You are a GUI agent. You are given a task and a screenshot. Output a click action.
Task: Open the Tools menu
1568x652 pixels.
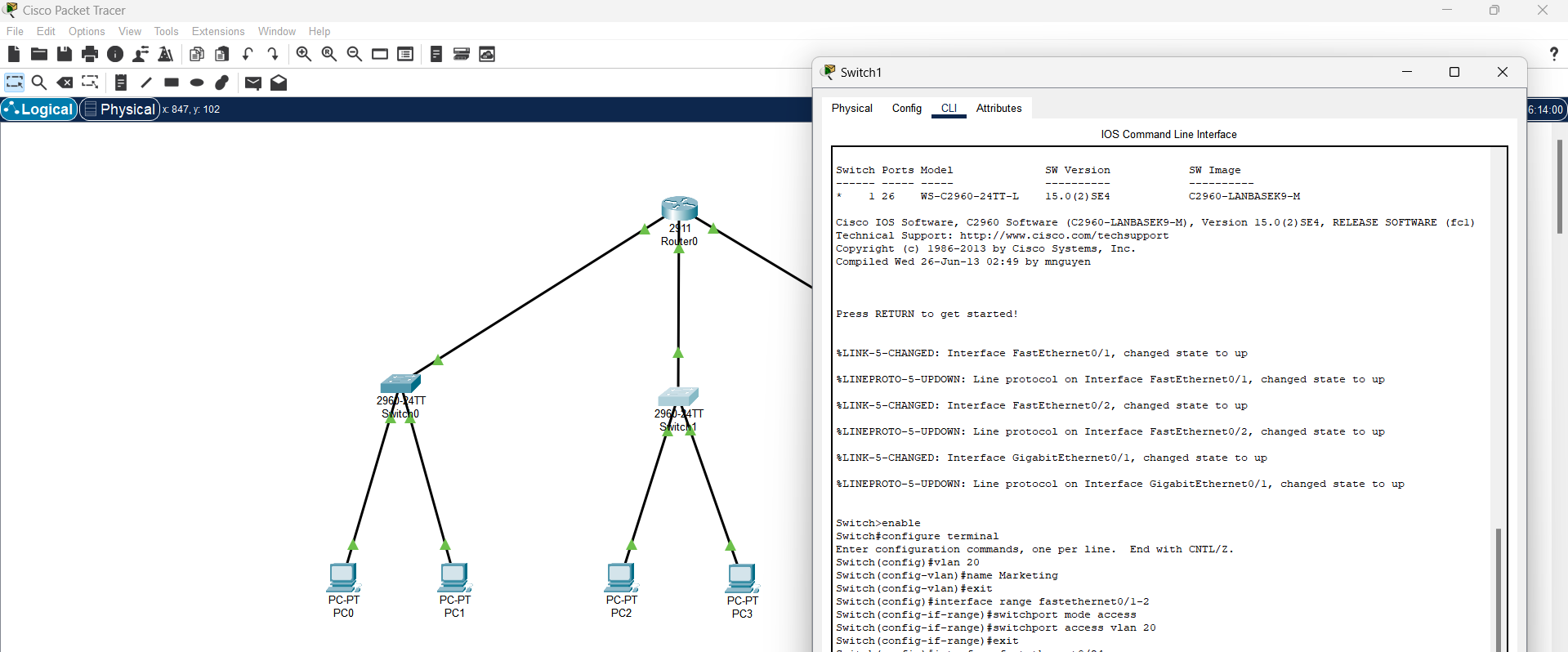point(166,31)
